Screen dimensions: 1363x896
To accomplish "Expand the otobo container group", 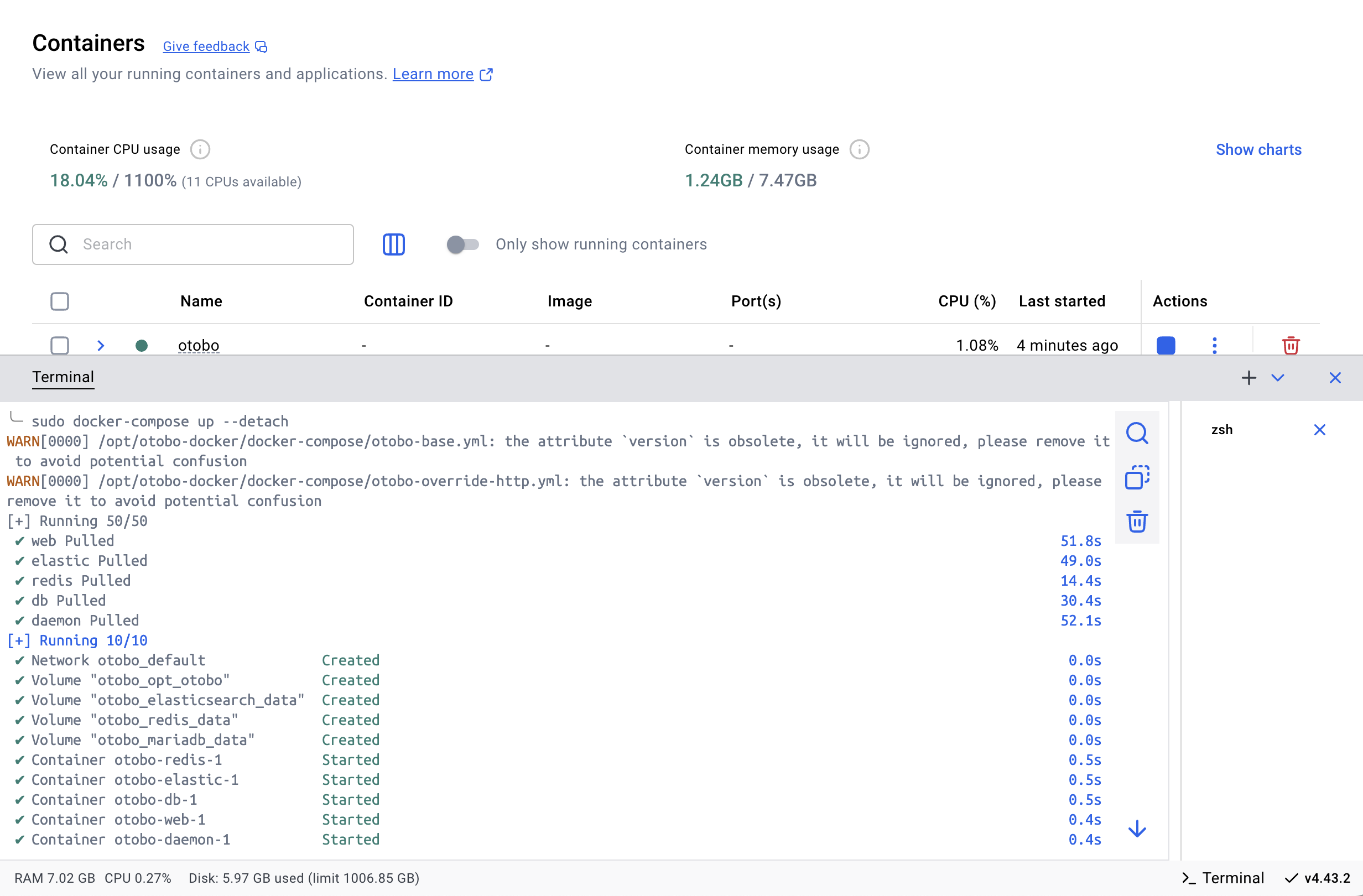I will pos(101,345).
